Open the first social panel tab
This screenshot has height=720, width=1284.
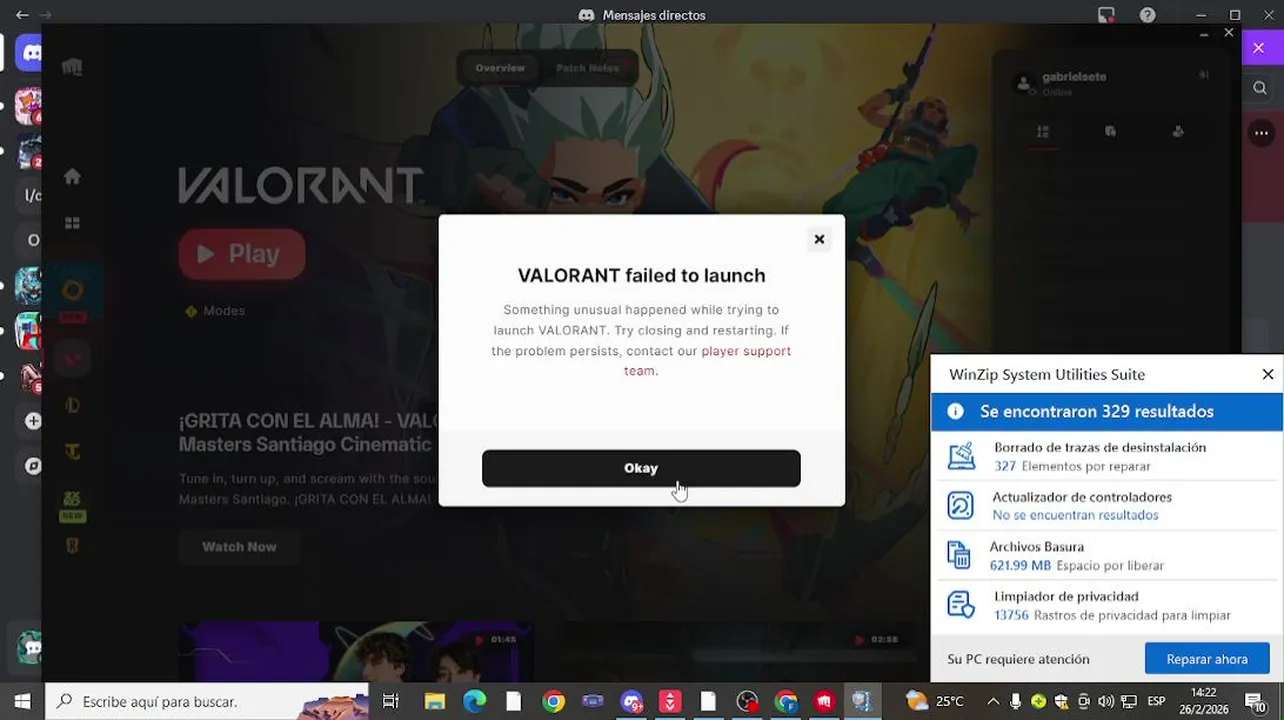coord(1043,132)
